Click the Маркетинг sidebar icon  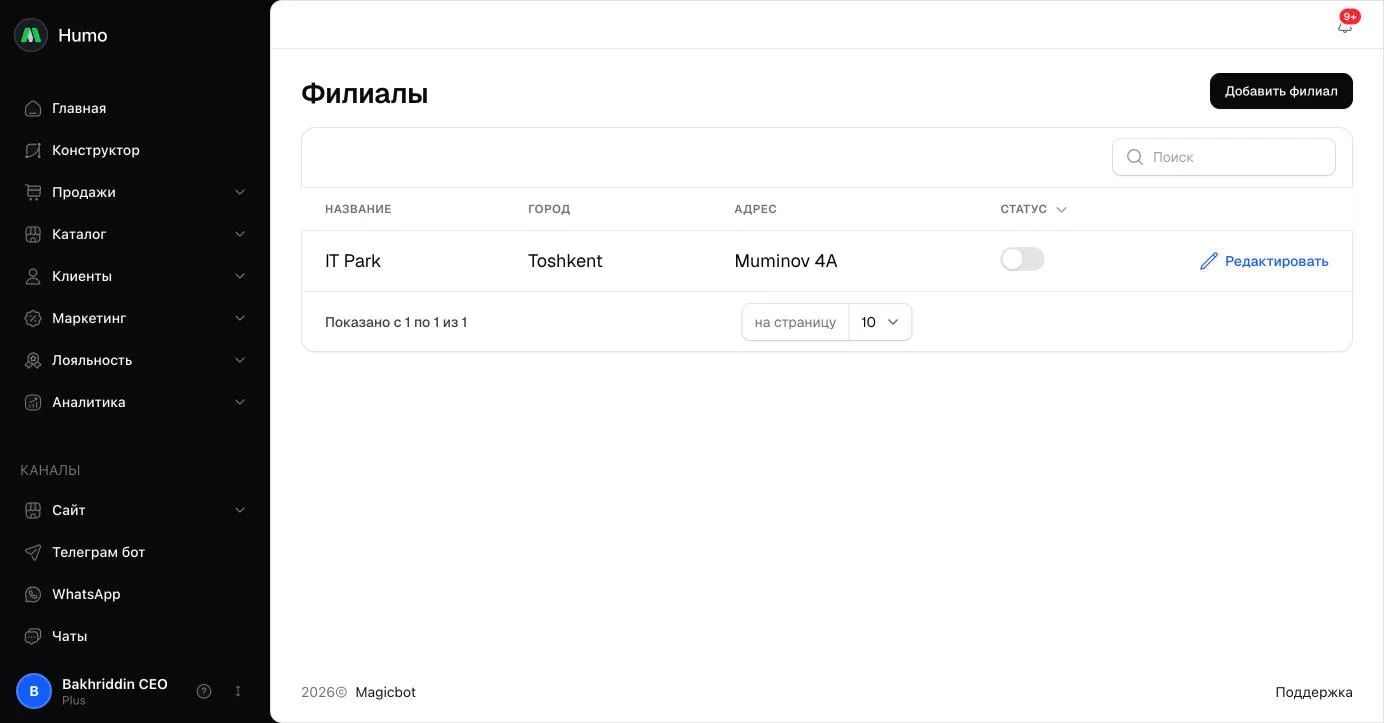point(33,318)
